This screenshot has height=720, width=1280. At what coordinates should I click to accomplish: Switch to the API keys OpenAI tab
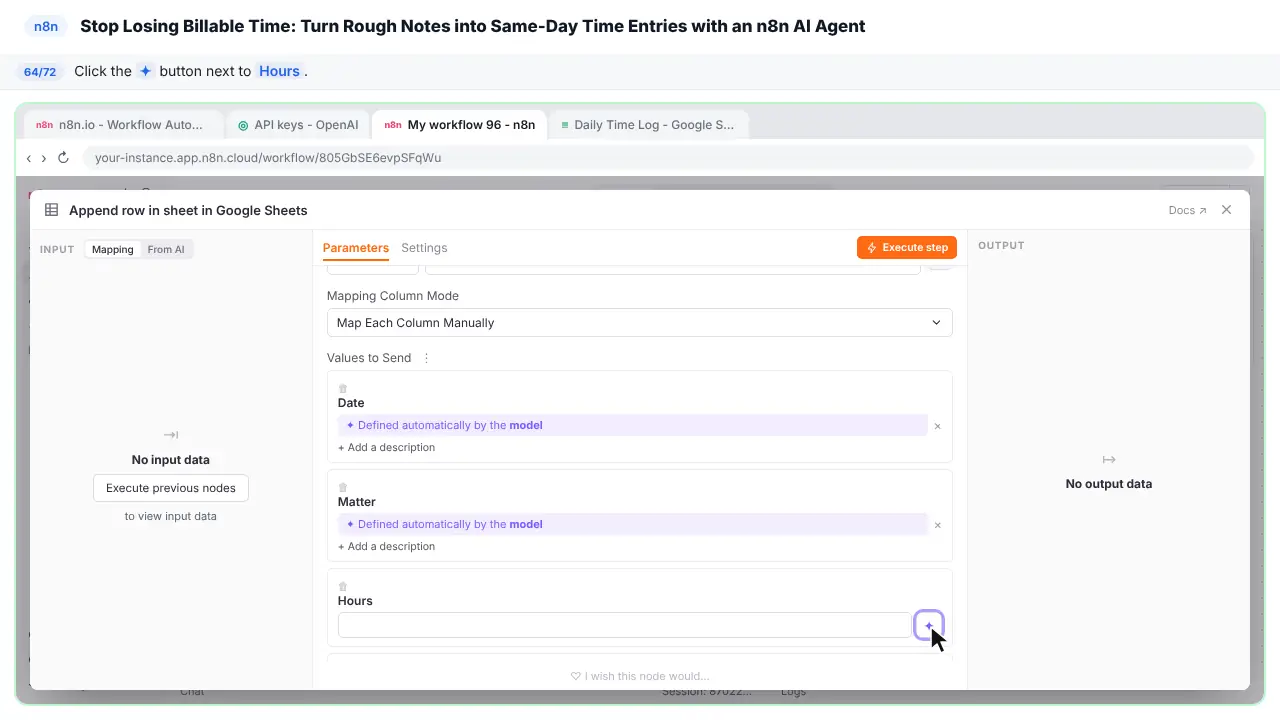click(x=297, y=125)
